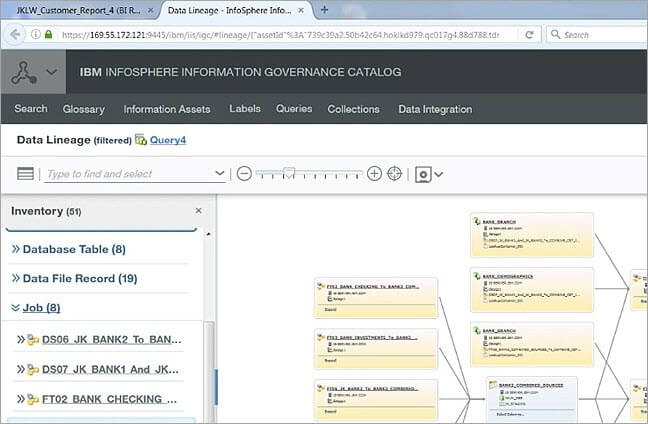648x424 pixels.
Task: Zoom in with the plus circle icon
Action: coord(374,174)
